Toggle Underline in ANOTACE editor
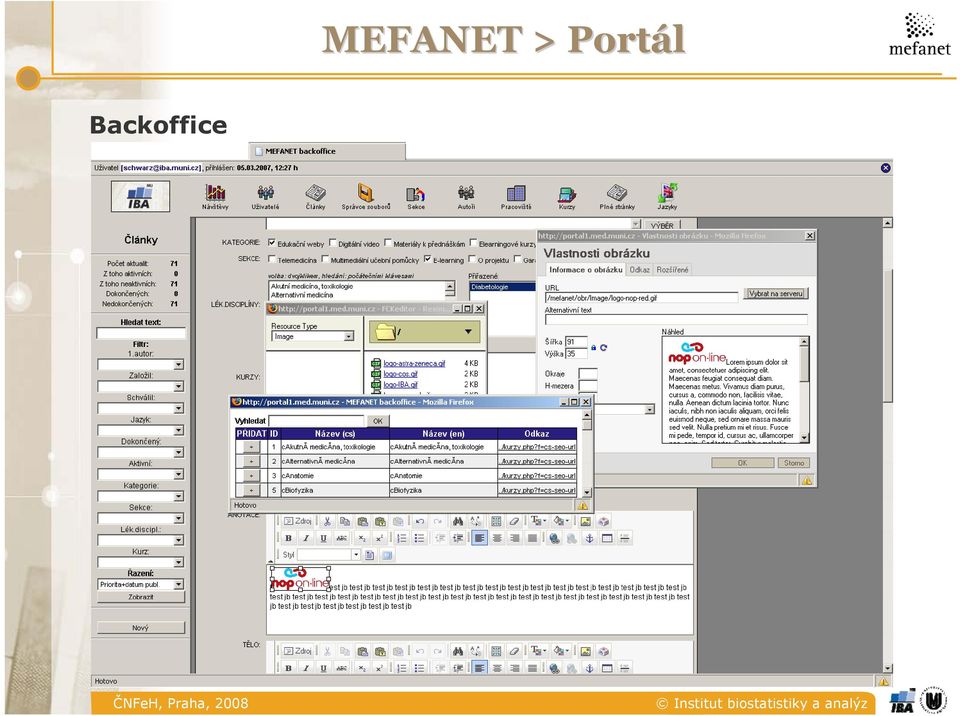 tap(323, 538)
